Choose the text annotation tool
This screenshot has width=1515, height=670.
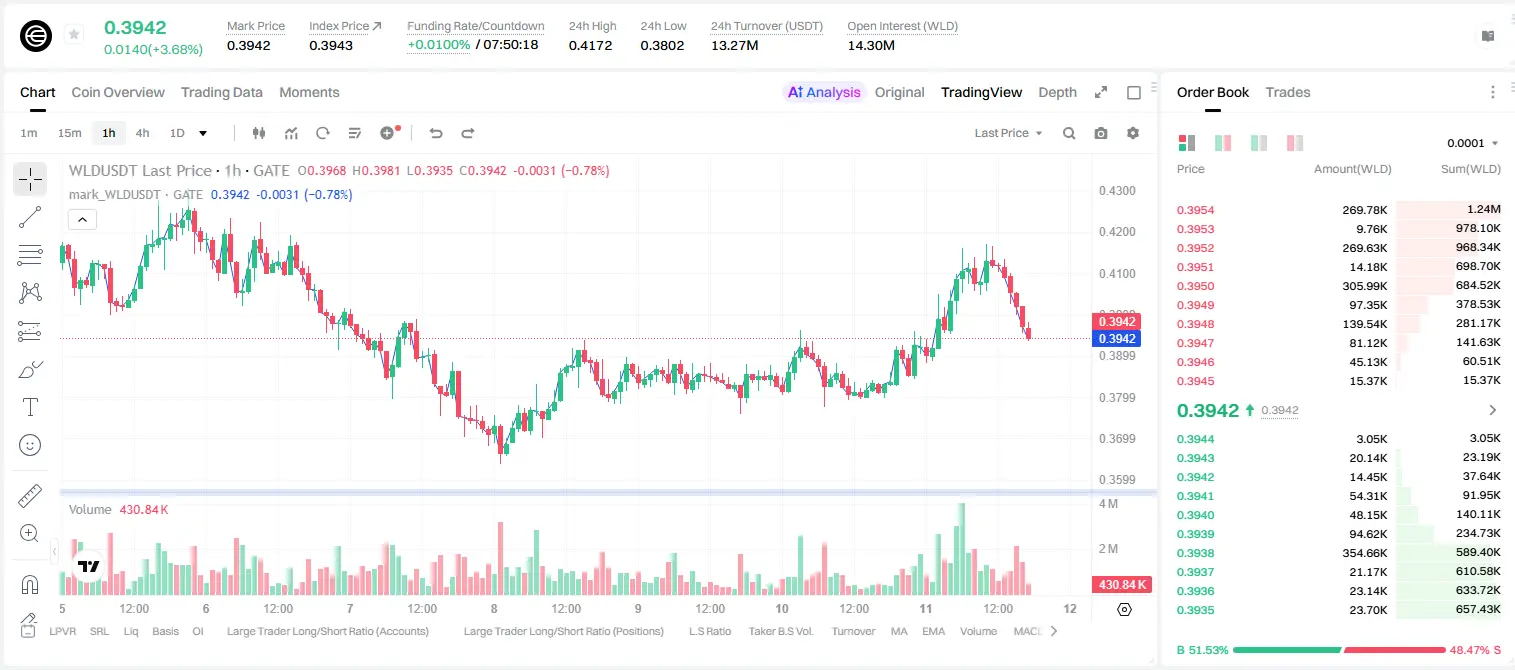coord(30,407)
